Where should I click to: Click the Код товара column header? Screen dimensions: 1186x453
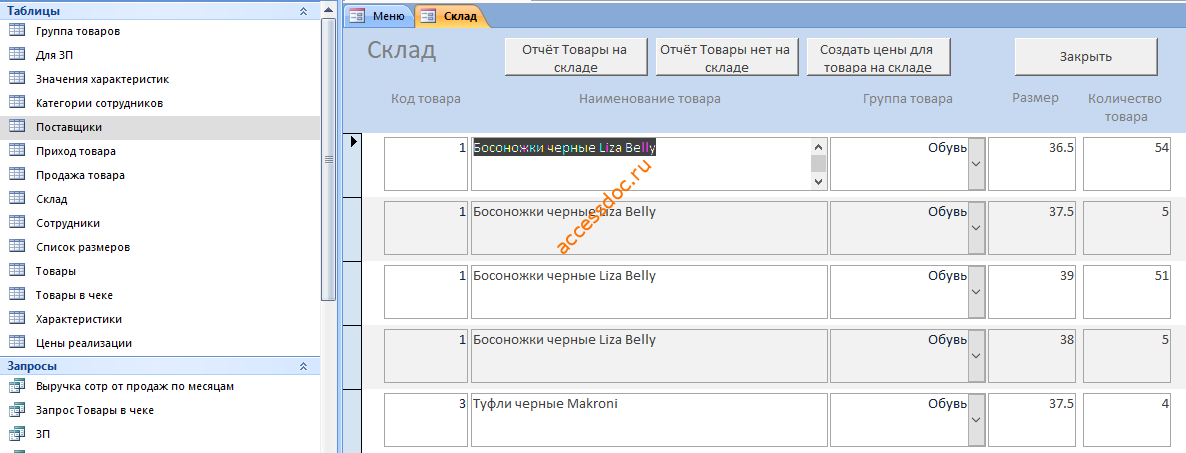[x=426, y=98]
